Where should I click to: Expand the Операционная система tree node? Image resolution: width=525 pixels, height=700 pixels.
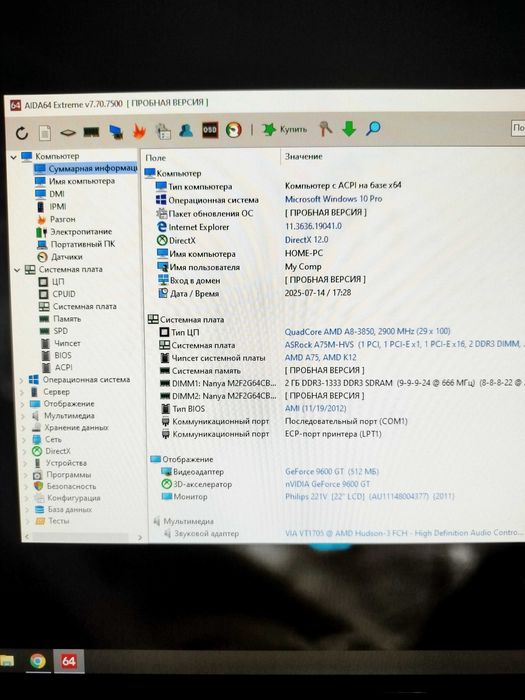pos(21,380)
